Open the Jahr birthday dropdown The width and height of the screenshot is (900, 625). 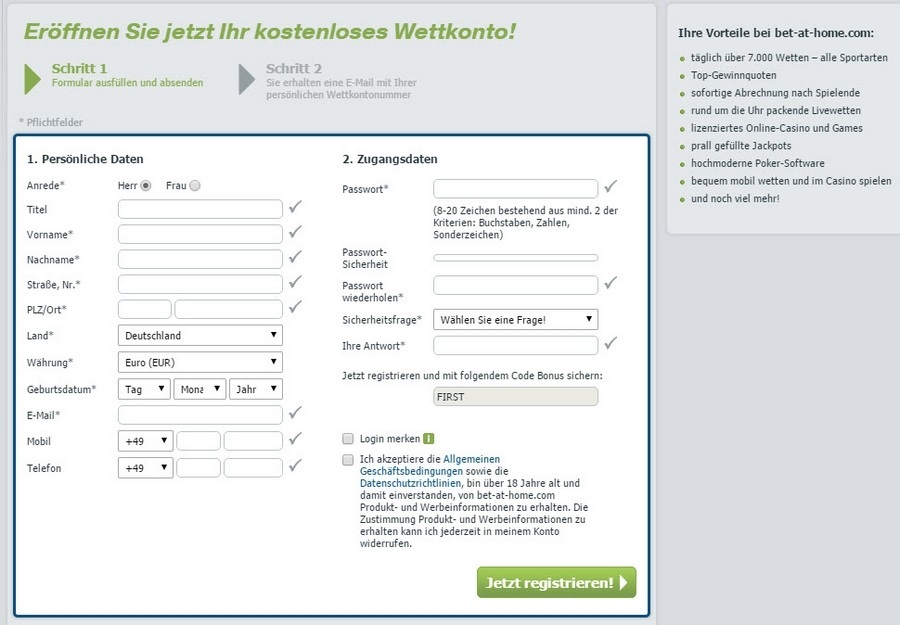tap(255, 389)
